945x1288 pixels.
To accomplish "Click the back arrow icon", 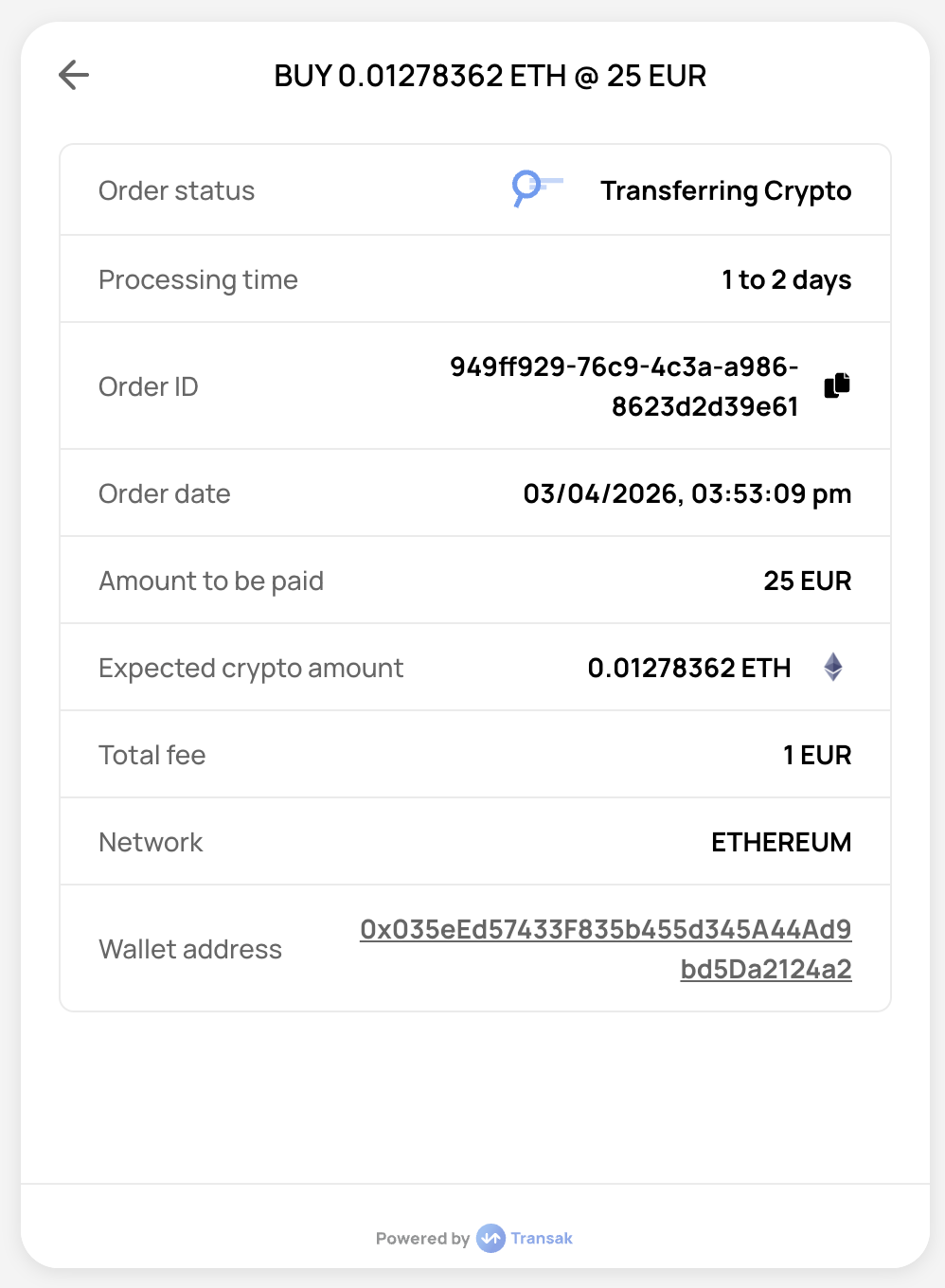I will [73, 75].
